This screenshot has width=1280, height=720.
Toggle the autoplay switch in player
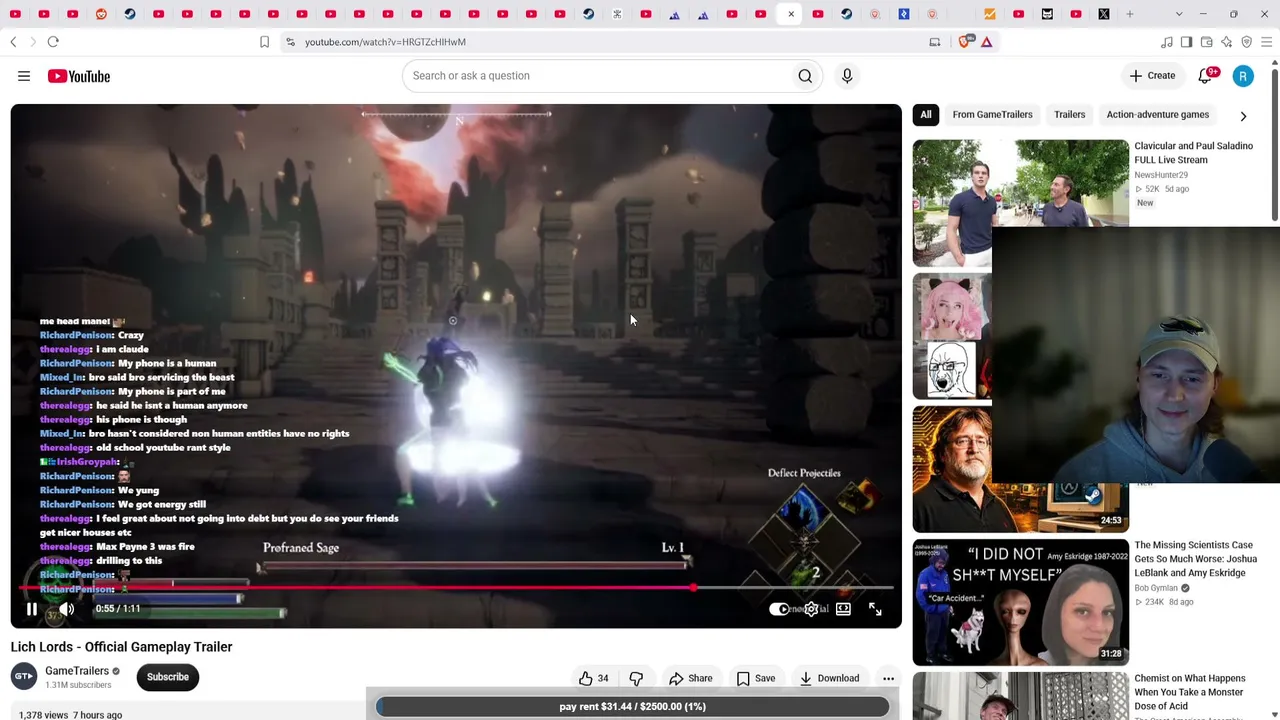coord(780,609)
